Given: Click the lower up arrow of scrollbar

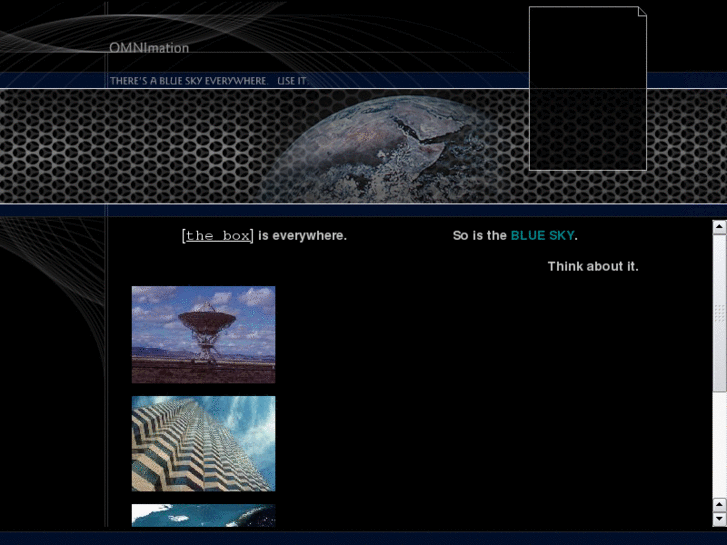Looking at the screenshot, I should point(719,505).
